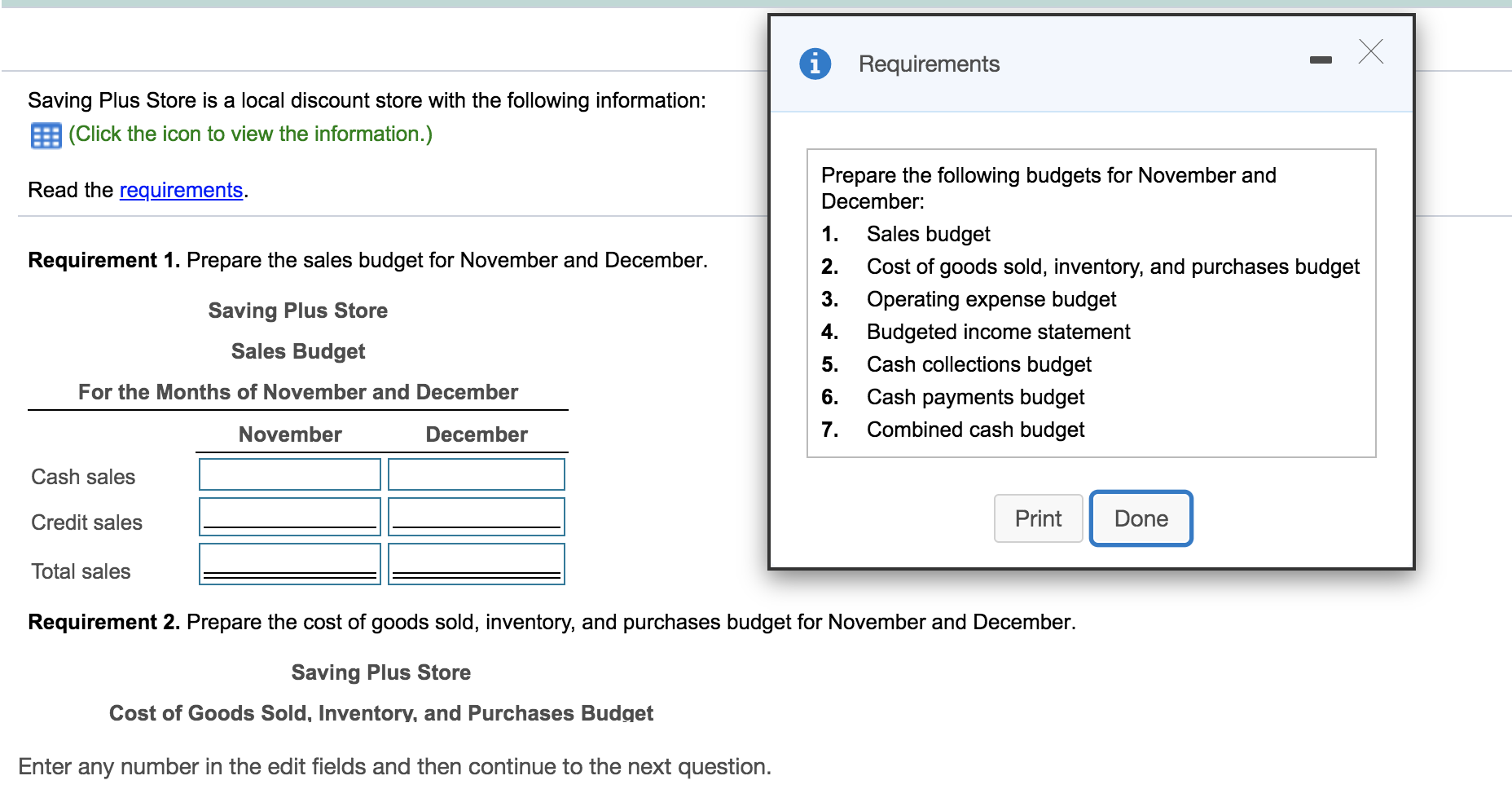The width and height of the screenshot is (1512, 789).
Task: Click the minimize dash on the Requirements popup
Action: point(1321,59)
